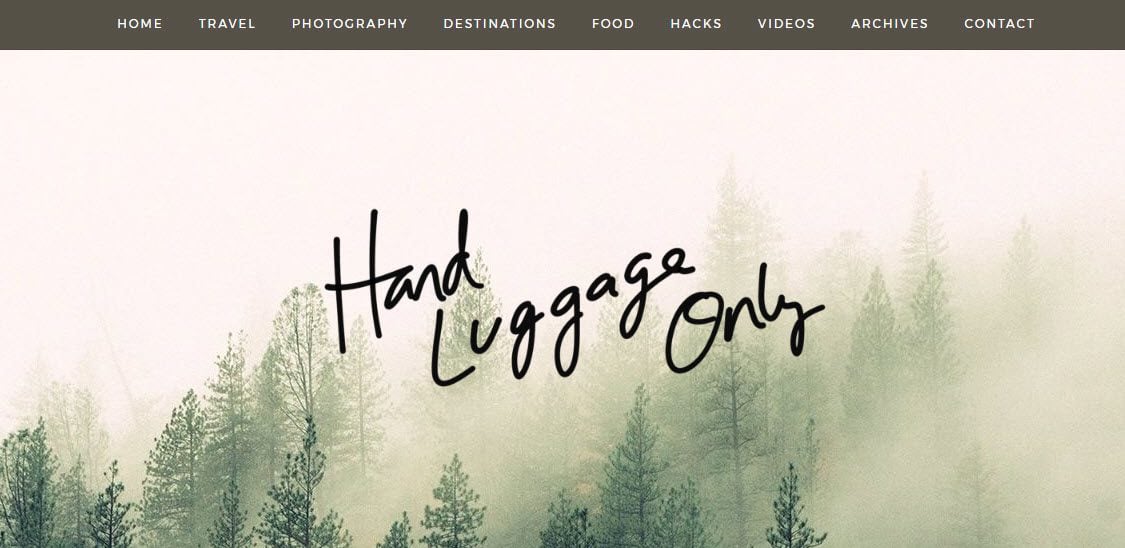
Task: Click the Hand Luggage Only handwritten logo
Action: [574, 297]
